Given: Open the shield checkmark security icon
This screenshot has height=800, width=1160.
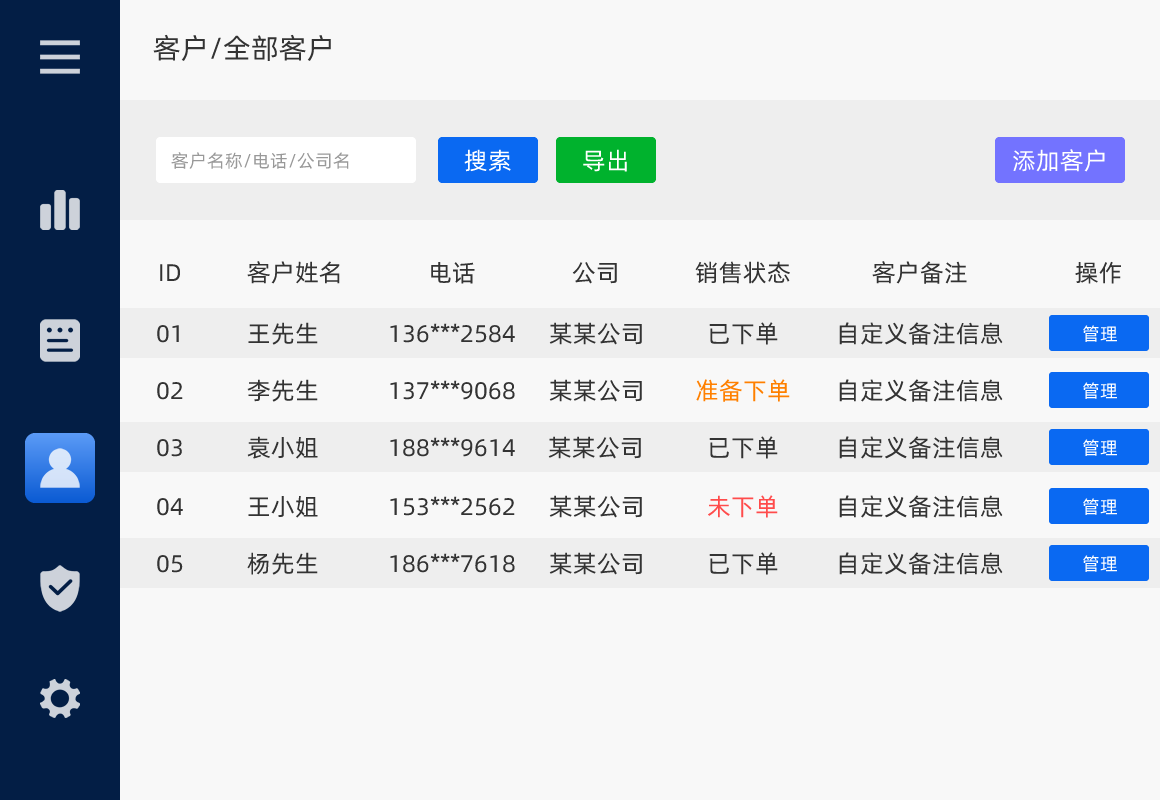Looking at the screenshot, I should (x=60, y=588).
